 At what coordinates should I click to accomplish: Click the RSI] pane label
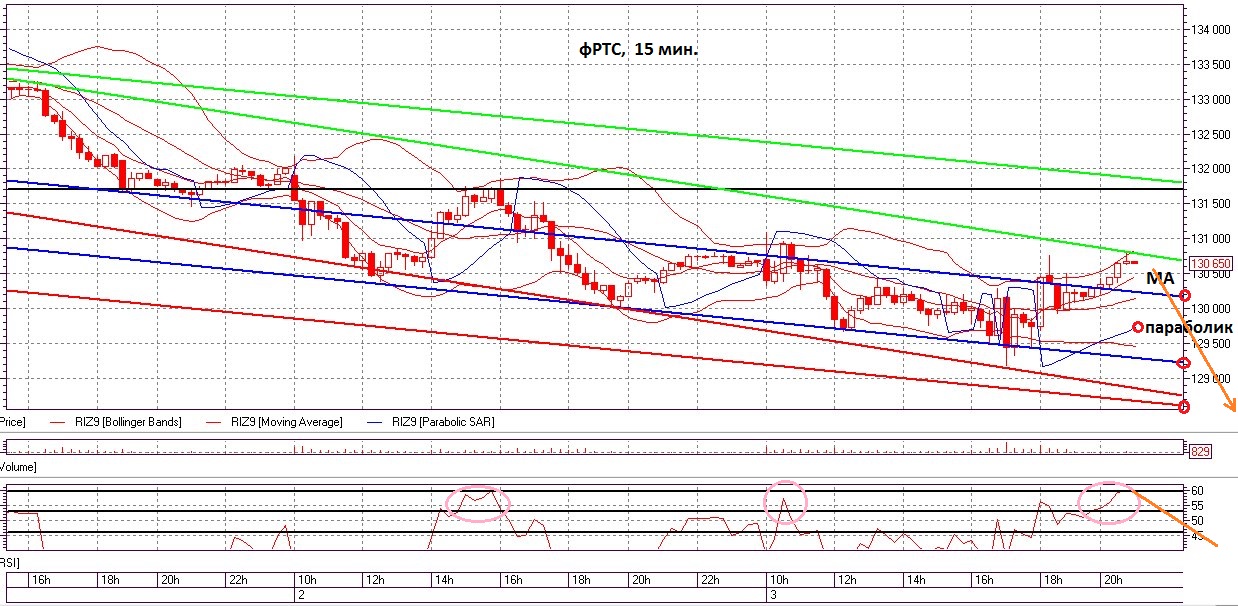[10, 564]
